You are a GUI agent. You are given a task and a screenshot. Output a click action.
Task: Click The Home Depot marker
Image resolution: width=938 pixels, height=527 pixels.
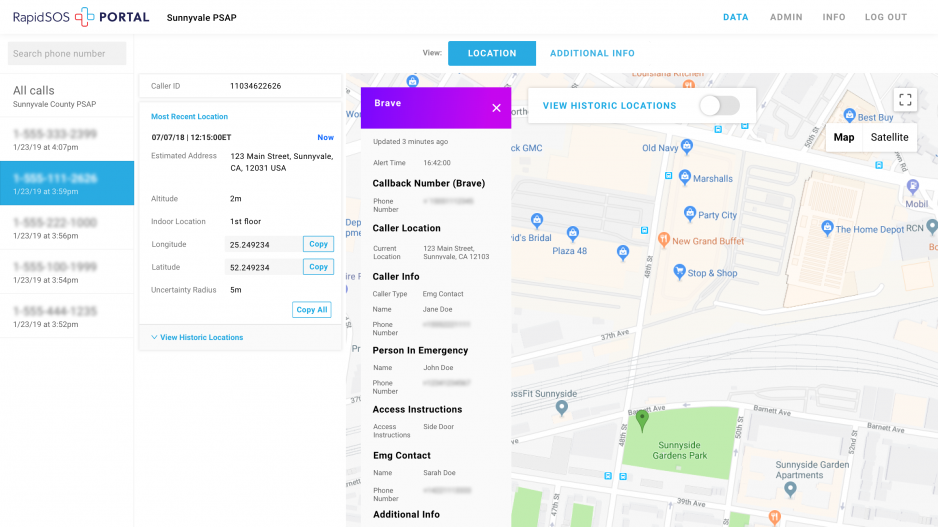pos(827,227)
